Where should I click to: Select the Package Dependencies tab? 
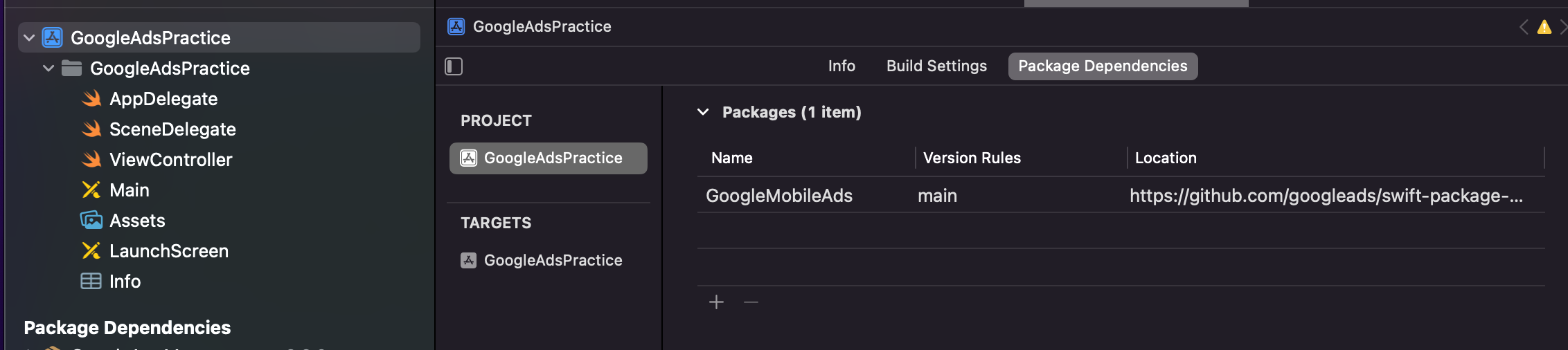click(x=1103, y=66)
